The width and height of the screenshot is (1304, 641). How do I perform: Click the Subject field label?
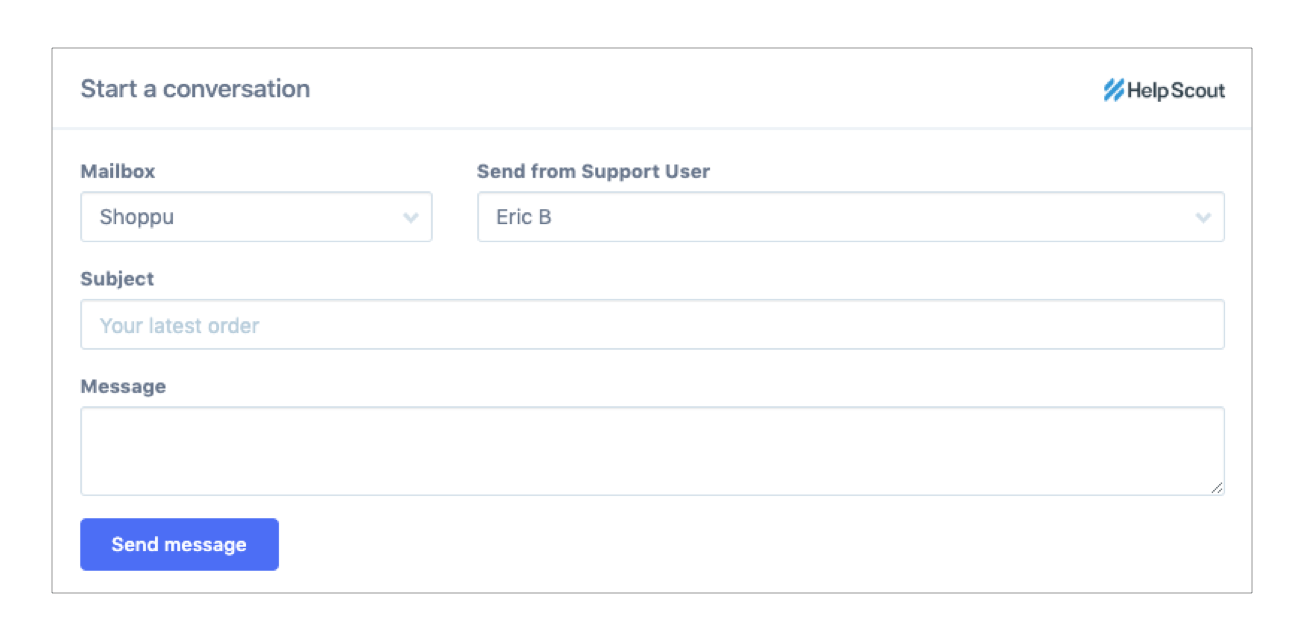point(117,279)
